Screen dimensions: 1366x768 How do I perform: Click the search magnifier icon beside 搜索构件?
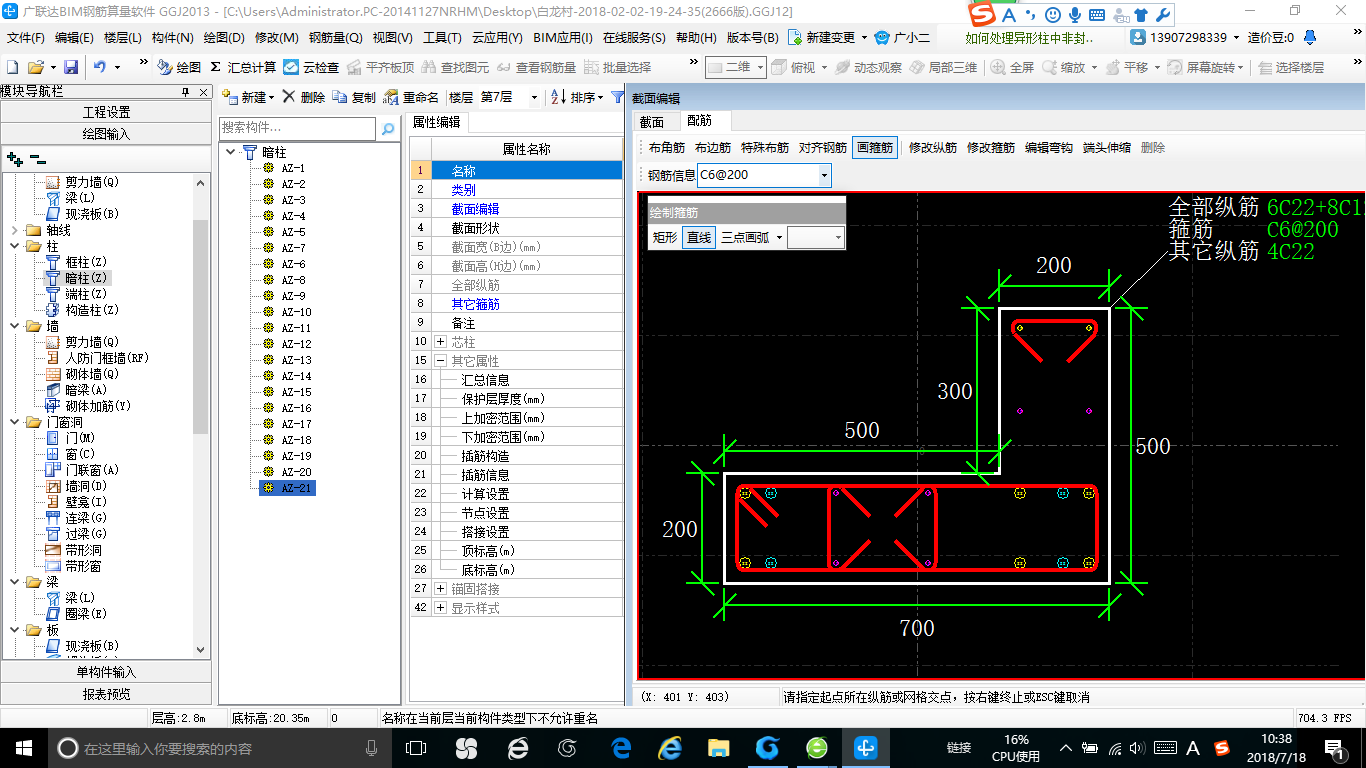[x=388, y=129]
